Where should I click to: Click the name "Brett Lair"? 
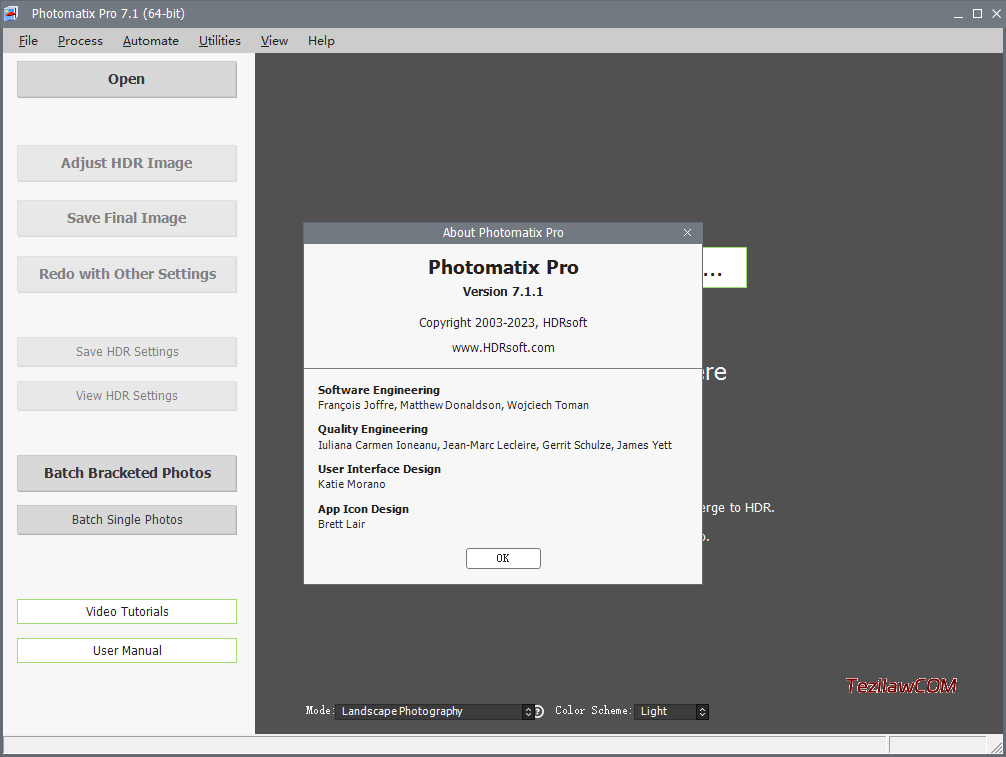[341, 524]
